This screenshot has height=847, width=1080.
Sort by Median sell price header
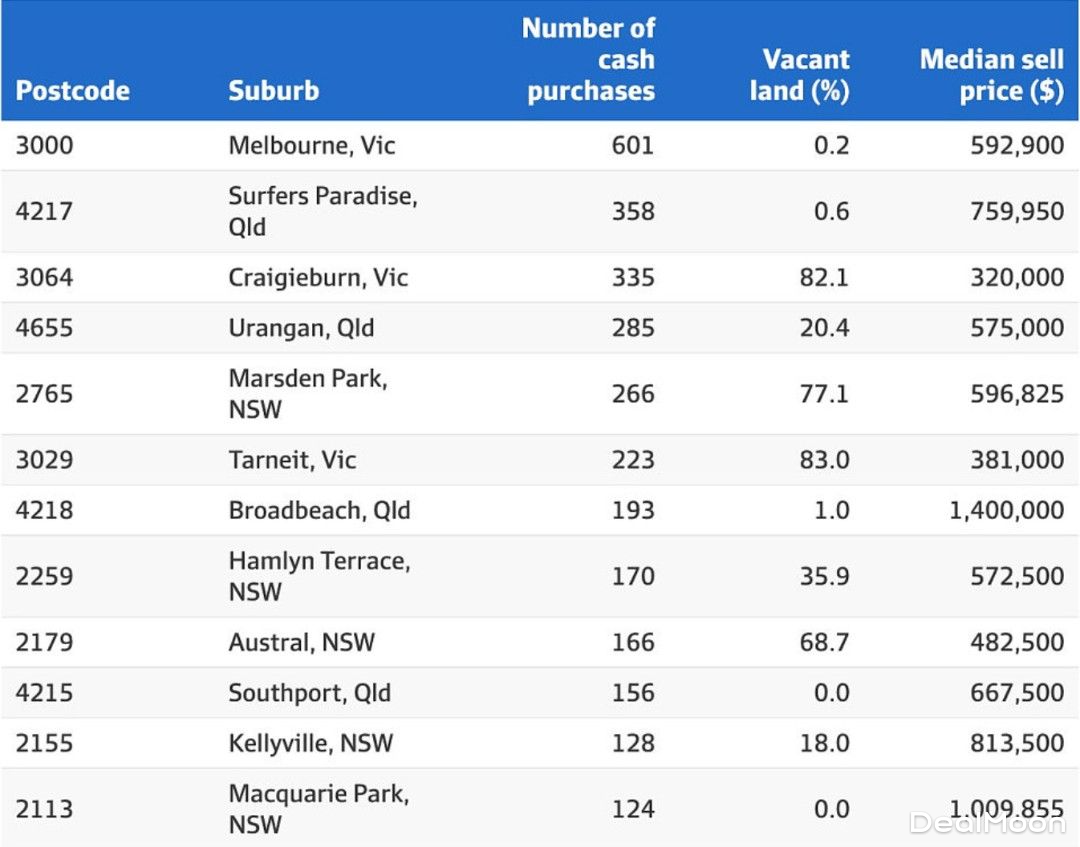[991, 75]
